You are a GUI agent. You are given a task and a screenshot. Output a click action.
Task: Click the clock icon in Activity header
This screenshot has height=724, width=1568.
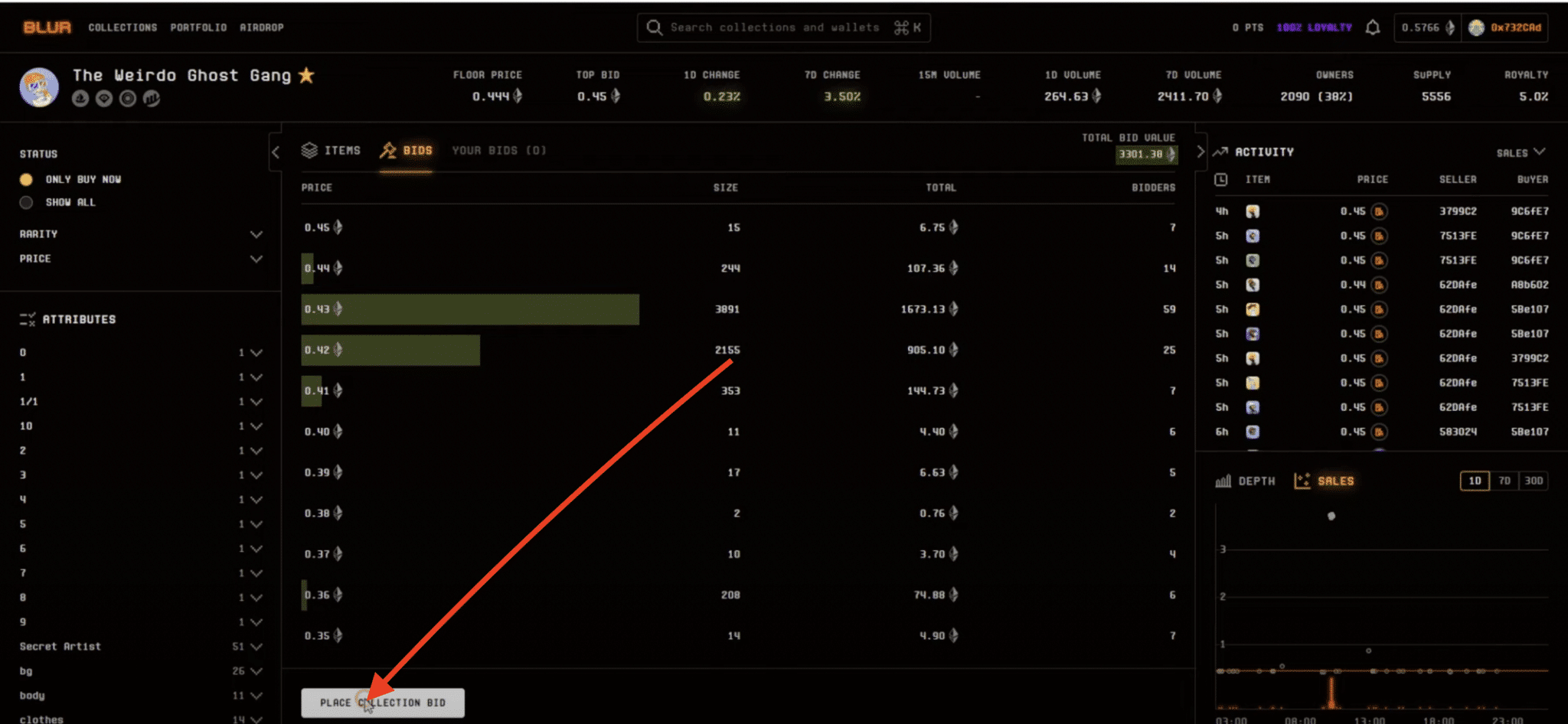pyautogui.click(x=1221, y=180)
